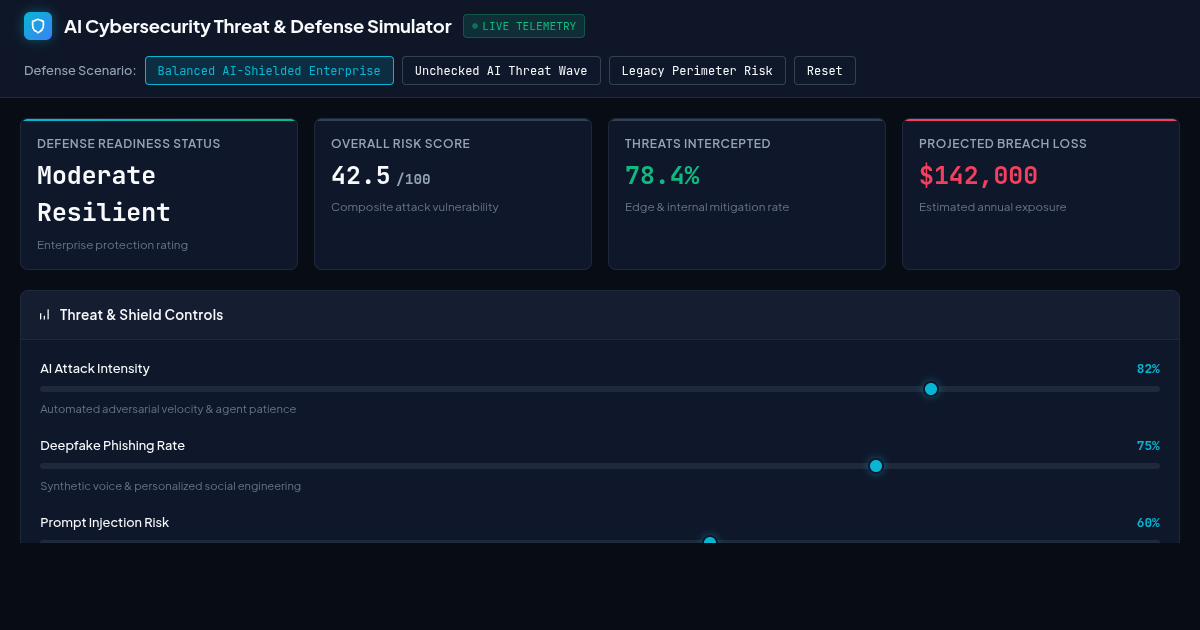Viewport: 1200px width, 630px height.
Task: Click the Reset button
Action: (825, 71)
